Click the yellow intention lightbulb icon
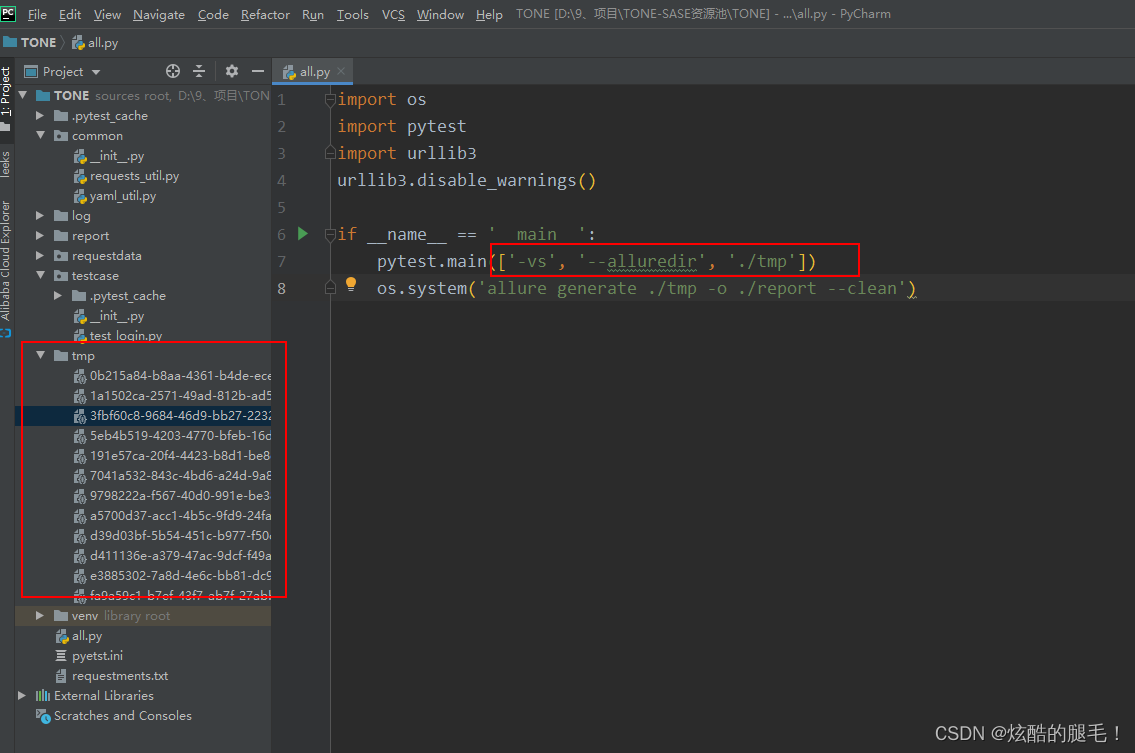The image size is (1135, 753). point(351,285)
